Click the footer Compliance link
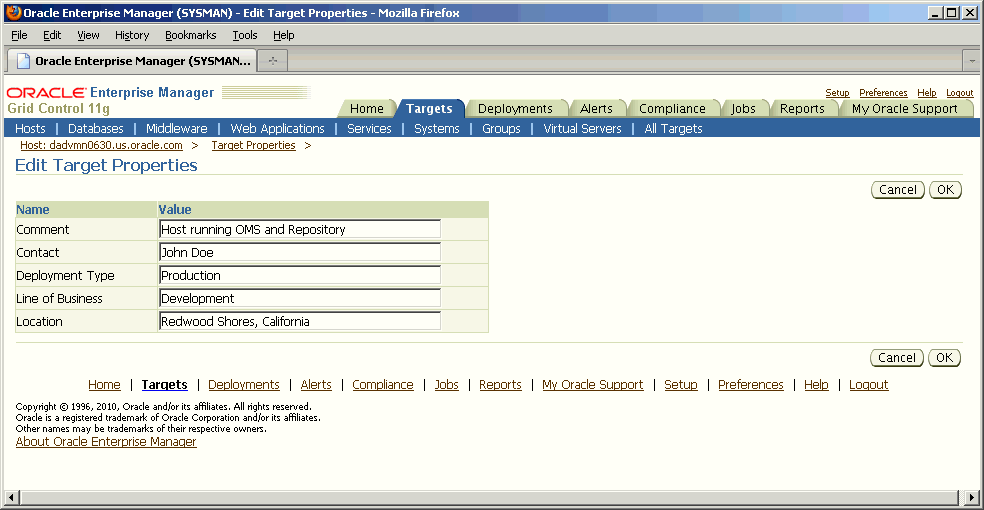984x510 pixels. pyautogui.click(x=383, y=385)
